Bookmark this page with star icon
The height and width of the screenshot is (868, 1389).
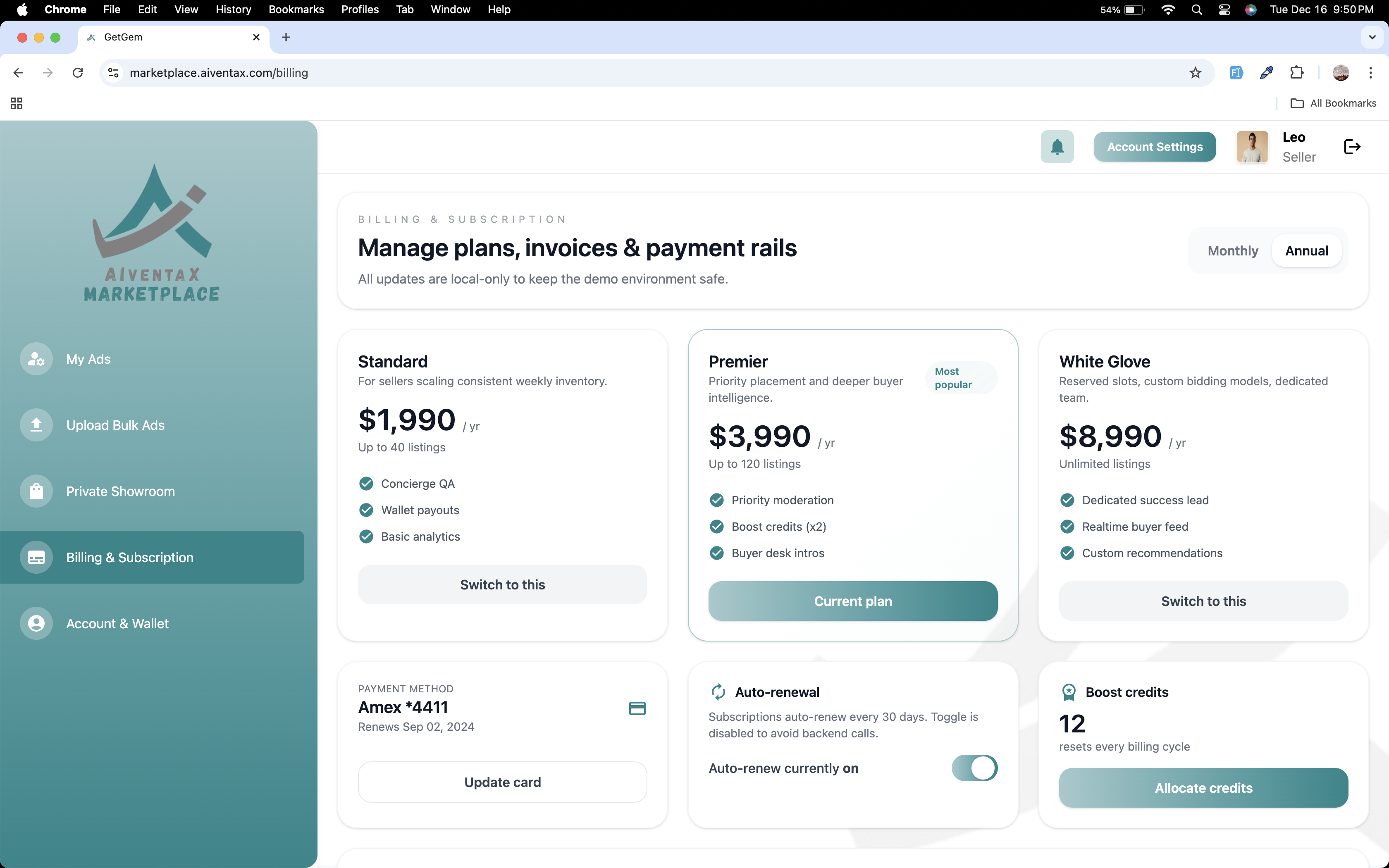click(x=1195, y=73)
